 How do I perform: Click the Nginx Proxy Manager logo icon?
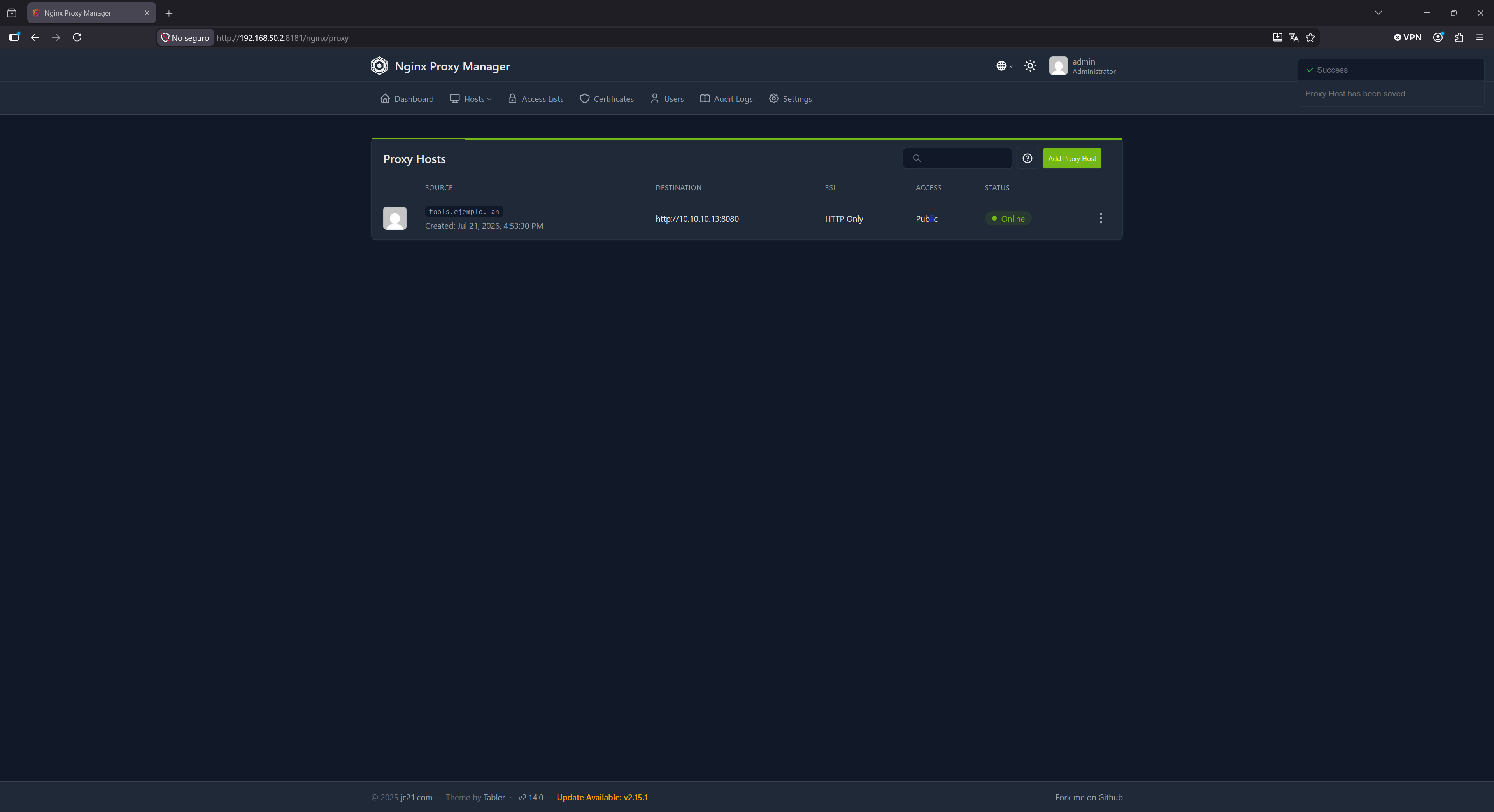point(379,66)
